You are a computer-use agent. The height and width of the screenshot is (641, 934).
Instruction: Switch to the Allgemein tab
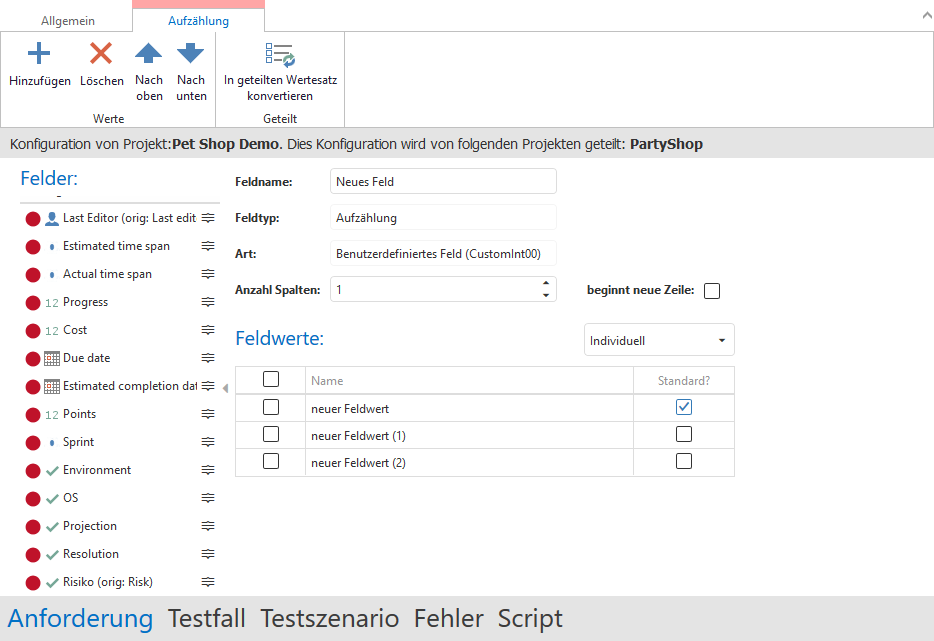(65, 20)
